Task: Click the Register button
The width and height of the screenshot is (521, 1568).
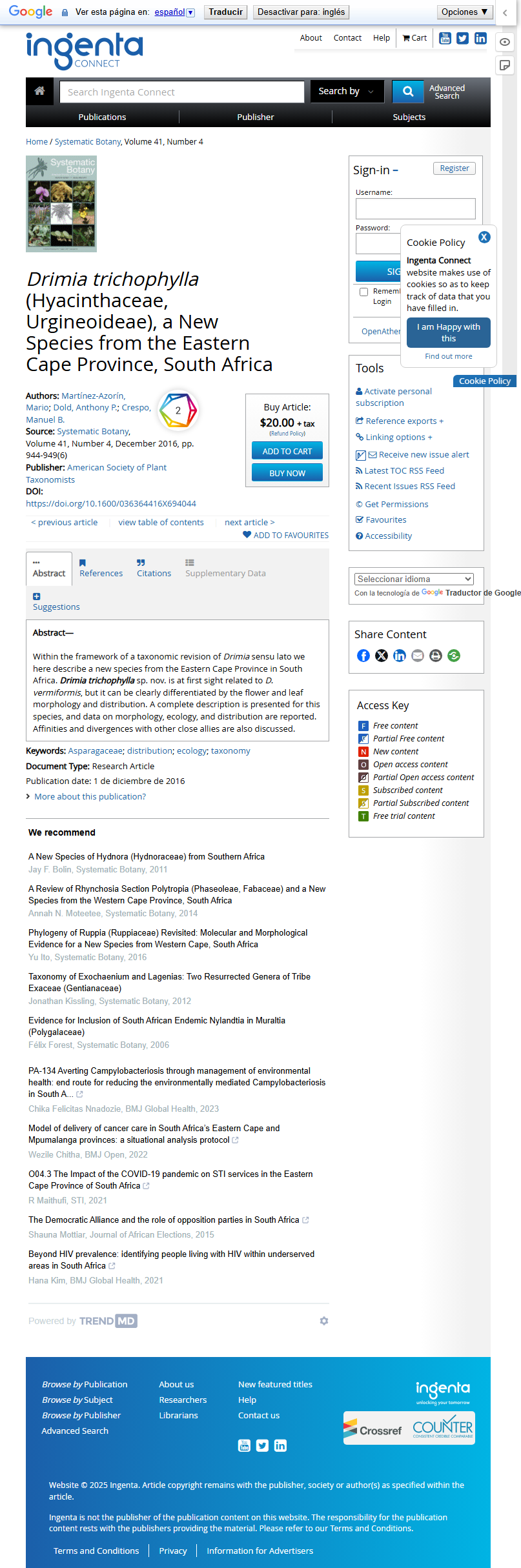Action: [455, 168]
